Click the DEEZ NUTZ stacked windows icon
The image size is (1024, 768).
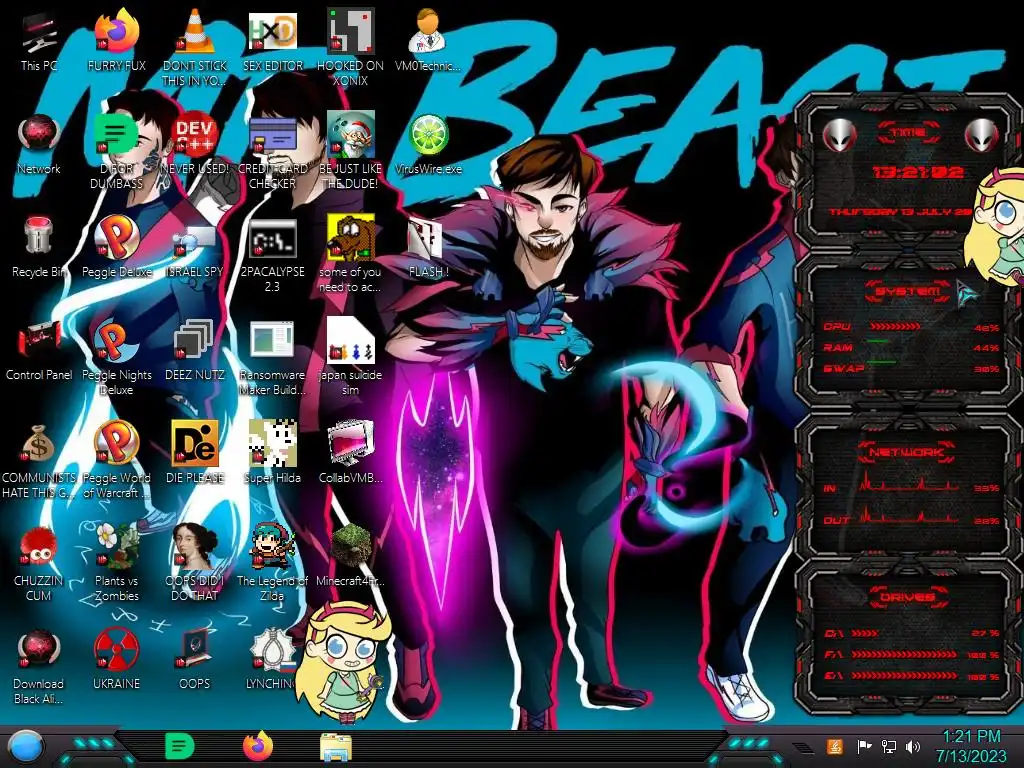coord(195,351)
